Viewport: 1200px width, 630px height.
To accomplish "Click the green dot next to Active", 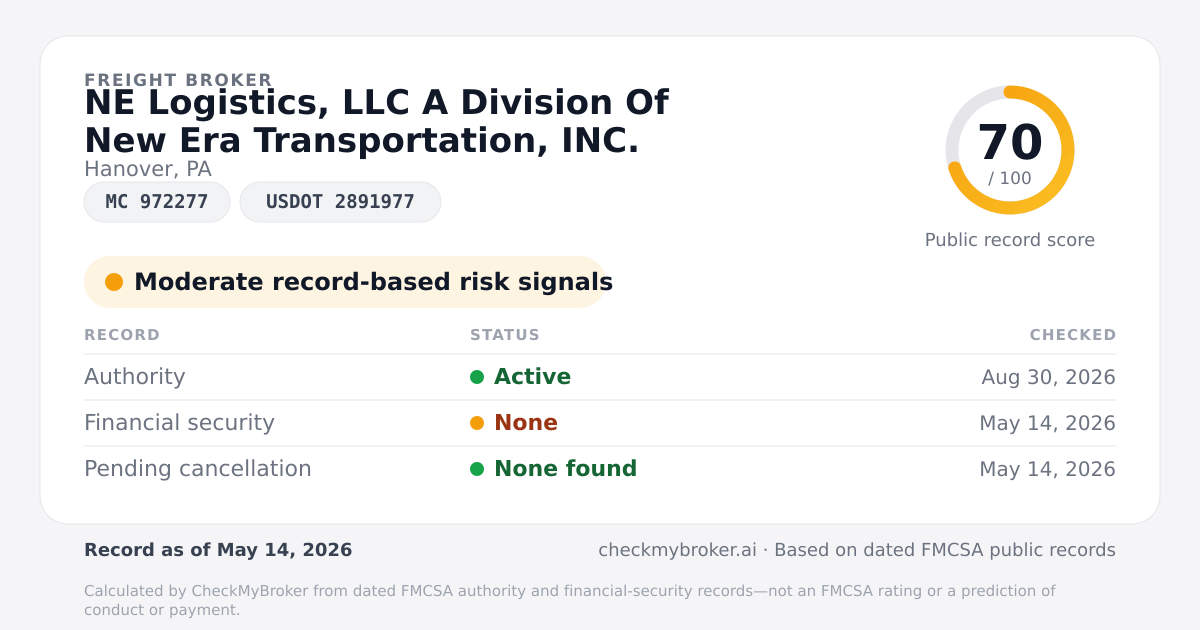I will [x=477, y=377].
